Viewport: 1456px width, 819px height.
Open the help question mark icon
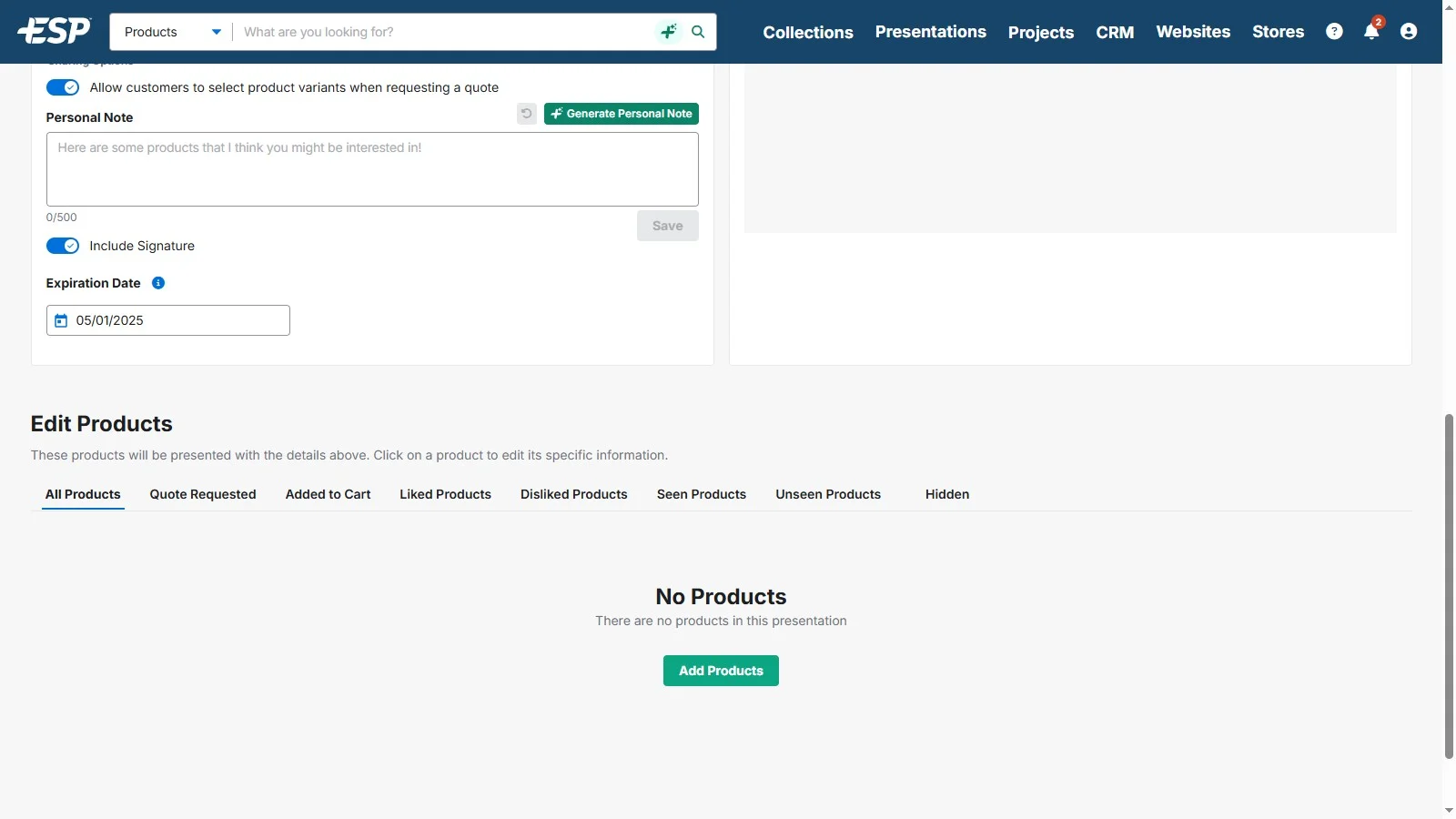click(1334, 32)
